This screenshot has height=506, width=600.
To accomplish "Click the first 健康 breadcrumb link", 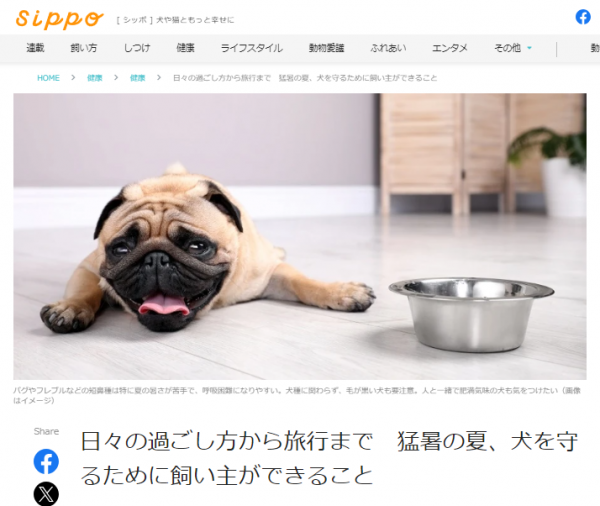I will click(x=95, y=78).
